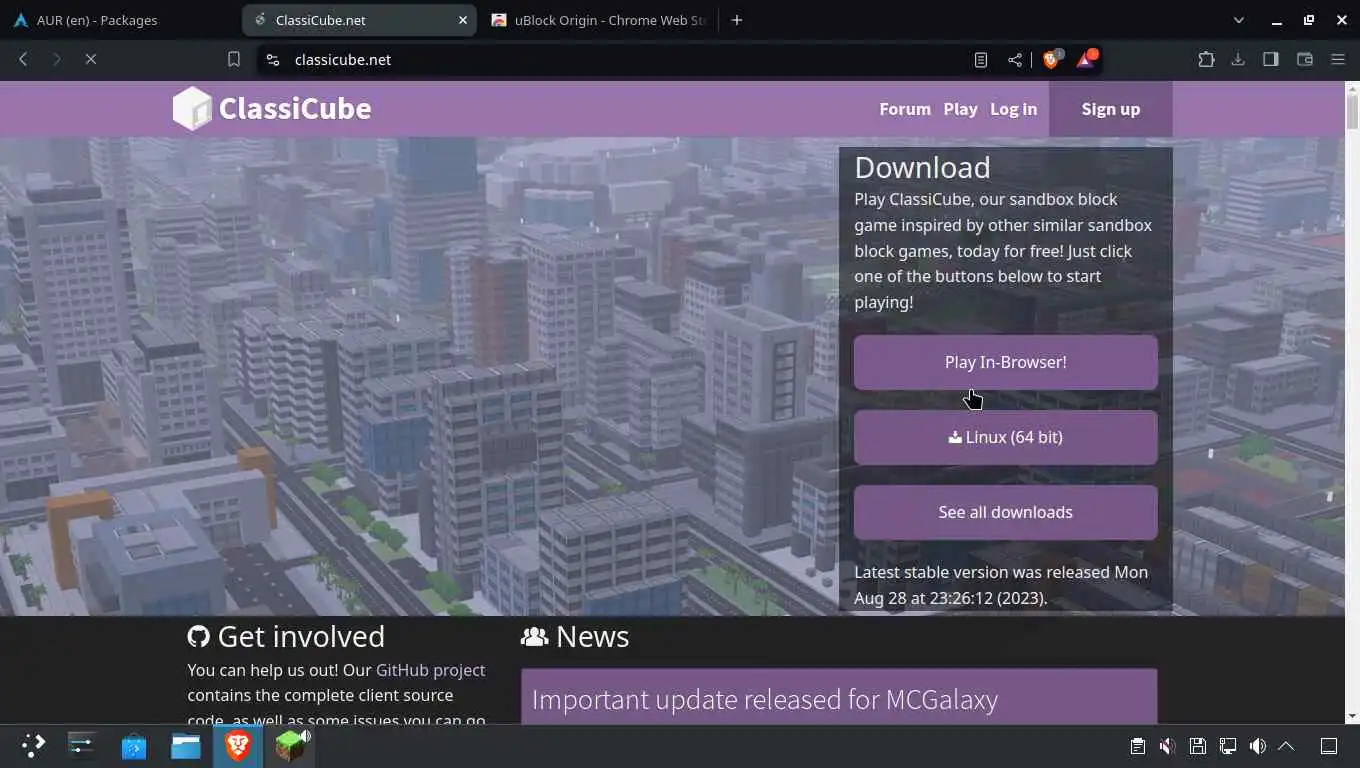Click the share icon in address bar
Viewport: 1360px width, 768px height.
1015,60
